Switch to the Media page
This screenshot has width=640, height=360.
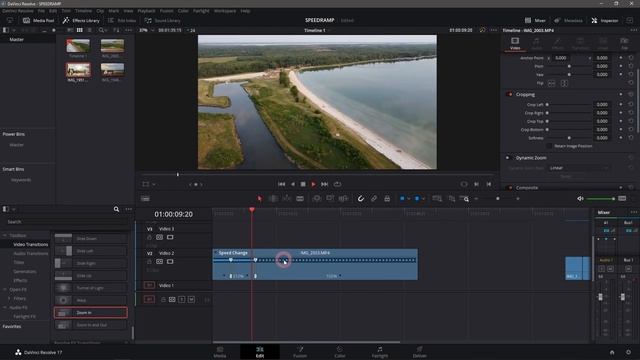[220, 352]
